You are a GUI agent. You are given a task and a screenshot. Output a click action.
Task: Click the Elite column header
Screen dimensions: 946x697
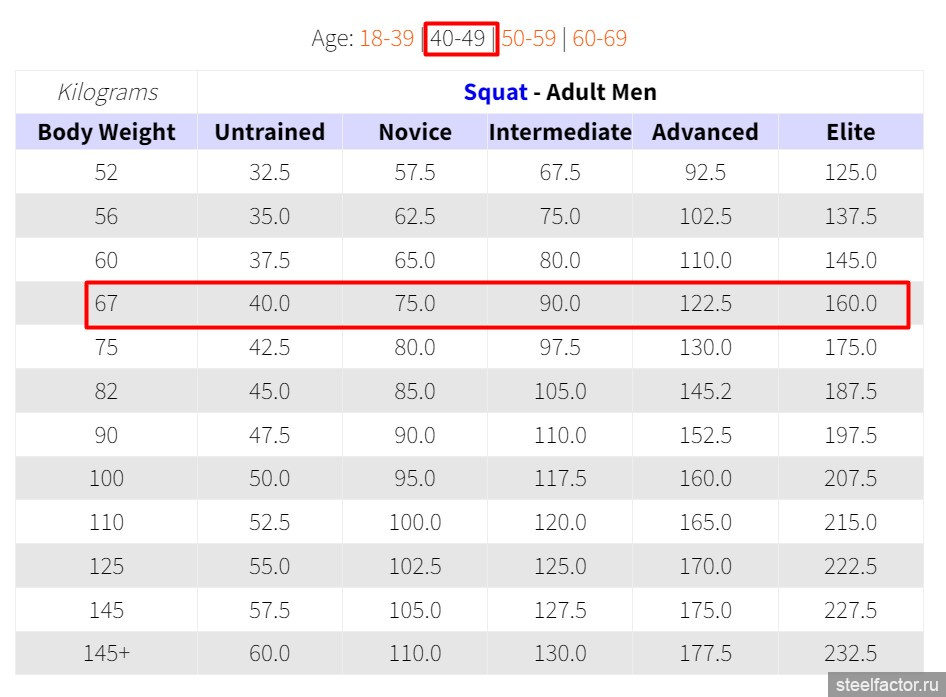tap(851, 132)
